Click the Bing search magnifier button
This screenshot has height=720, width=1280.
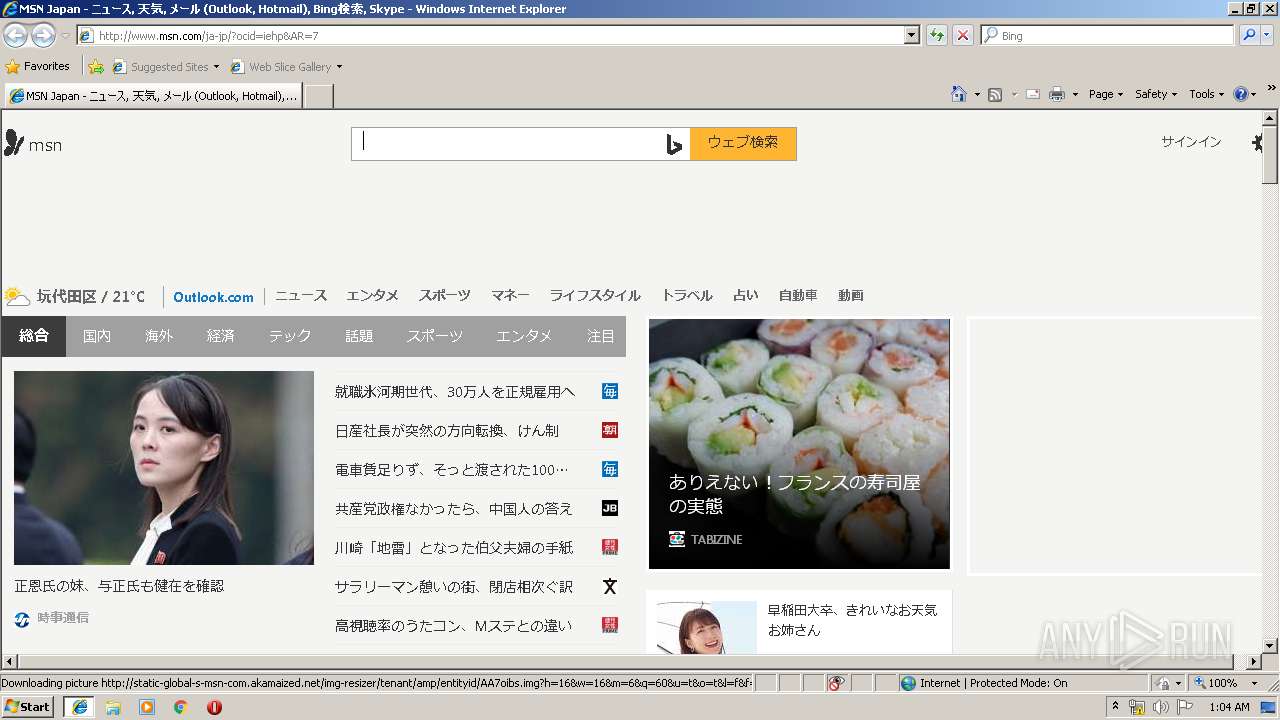[x=1249, y=35]
